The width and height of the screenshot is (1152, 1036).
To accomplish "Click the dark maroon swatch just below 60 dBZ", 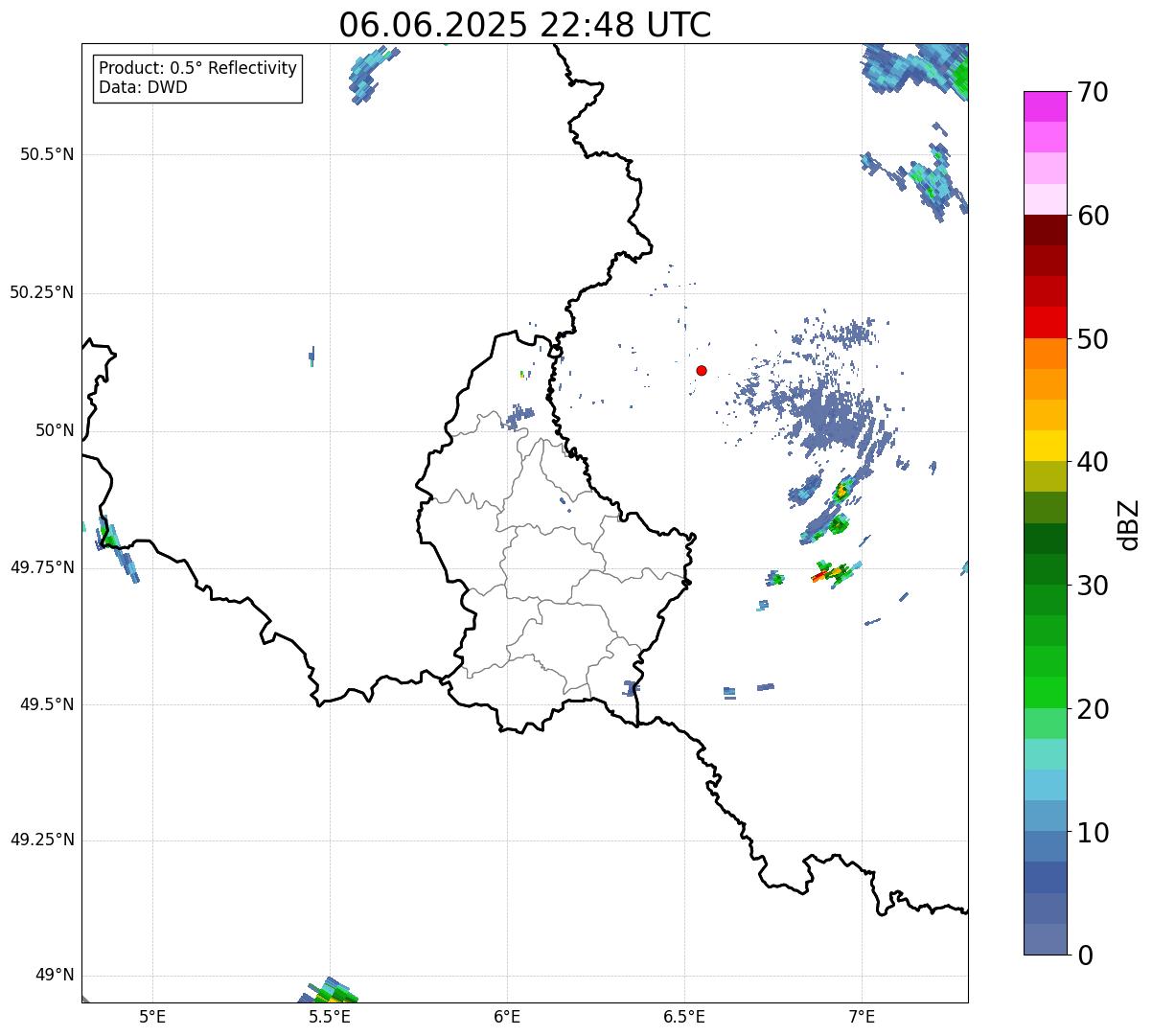I will tap(1046, 230).
